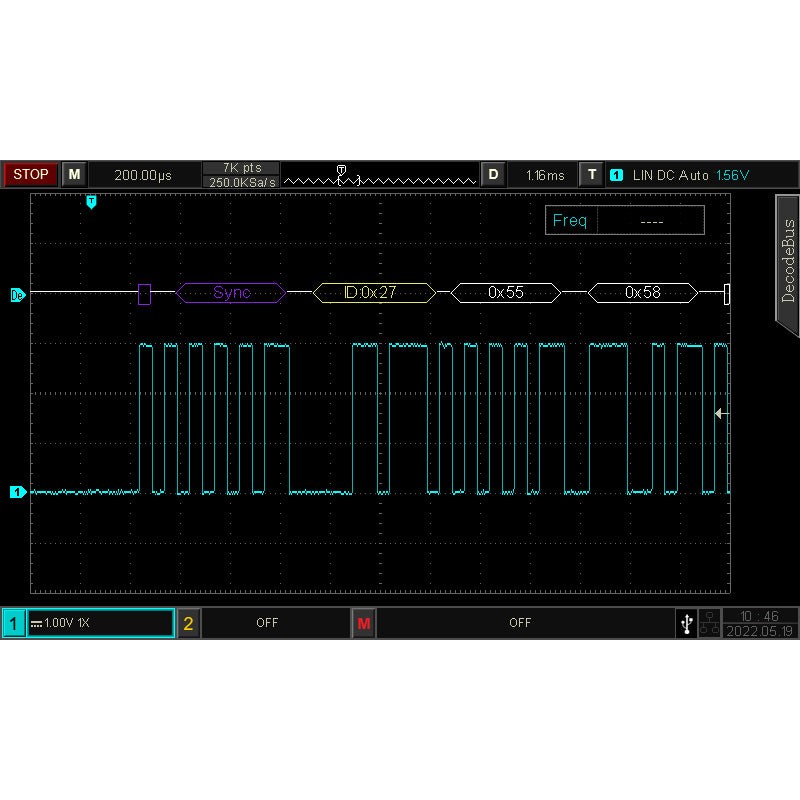The image size is (800, 800).
Task: Select the M main timebase icon
Action: [x=74, y=174]
